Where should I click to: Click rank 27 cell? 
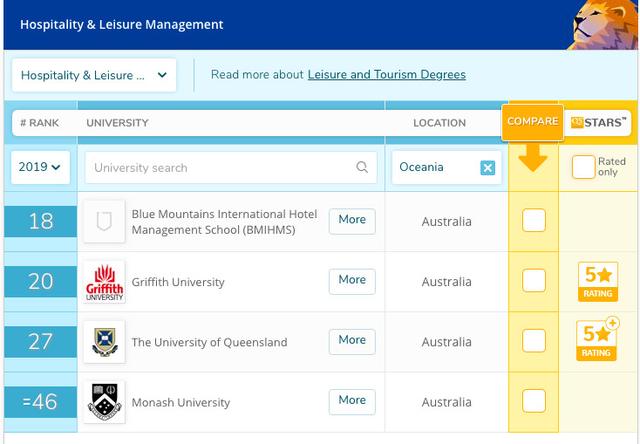click(x=41, y=342)
